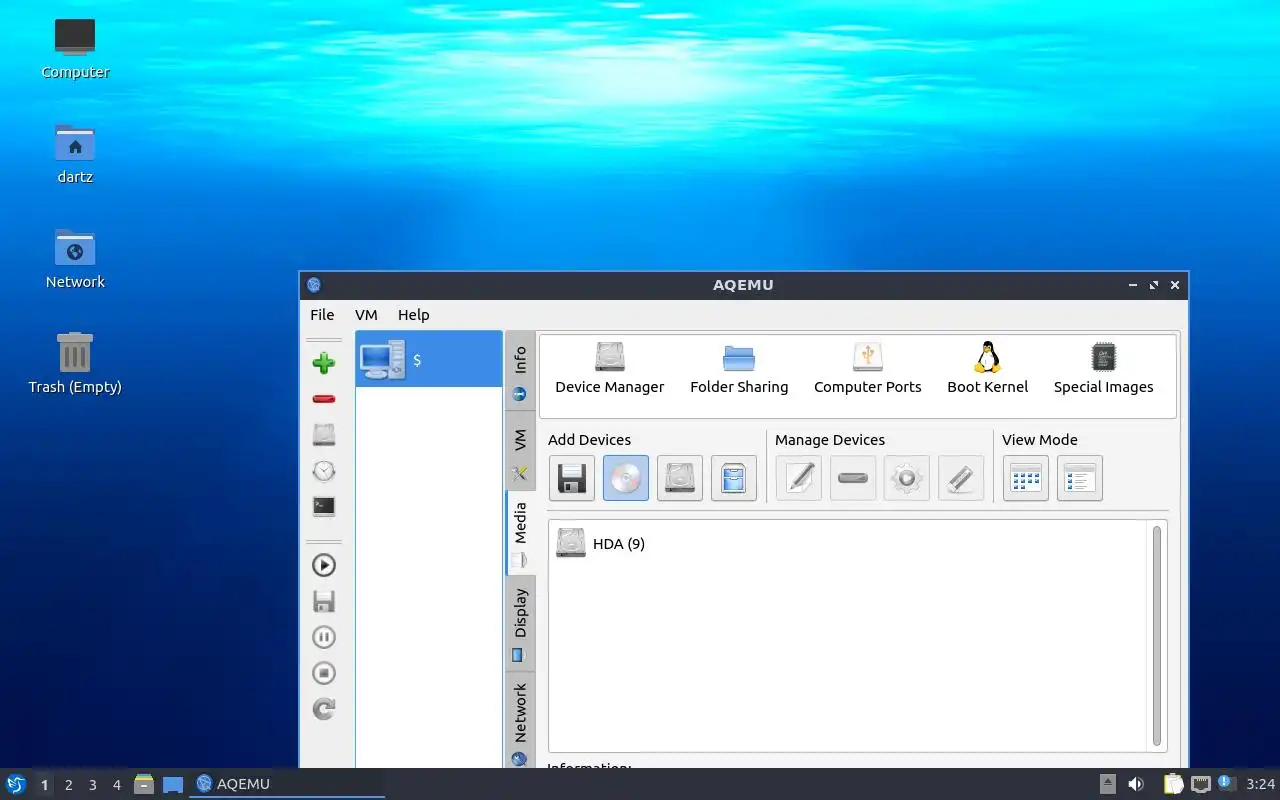
Task: Save the VM state with the floppy icon
Action: click(x=323, y=601)
